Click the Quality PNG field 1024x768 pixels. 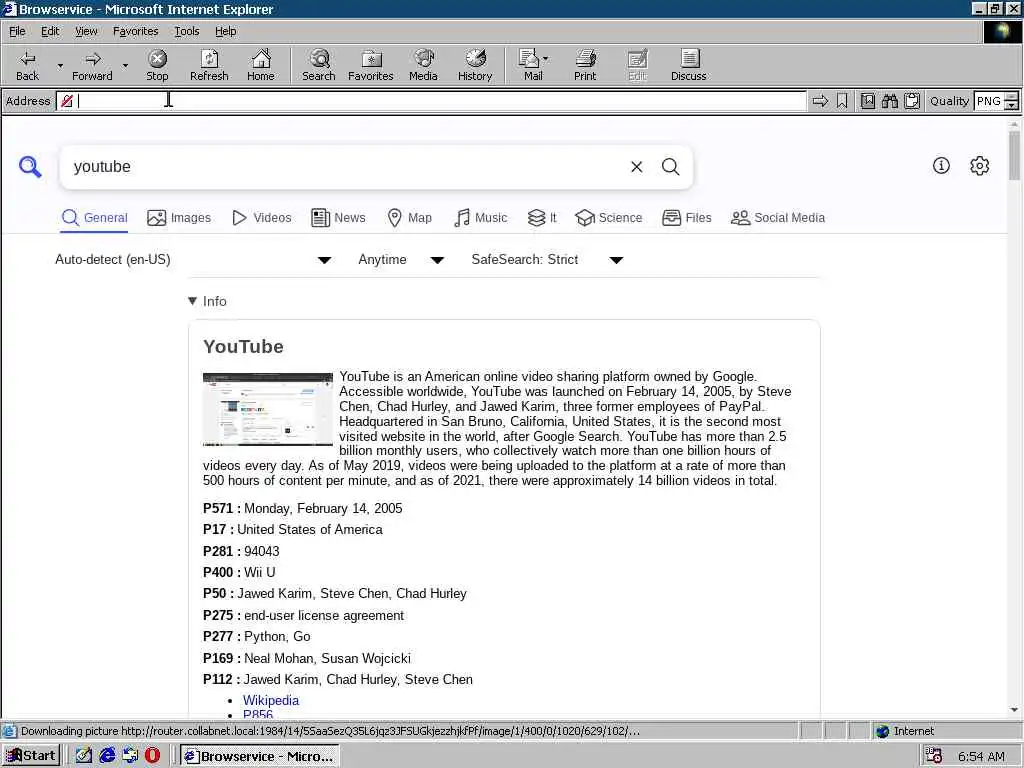[989, 101]
